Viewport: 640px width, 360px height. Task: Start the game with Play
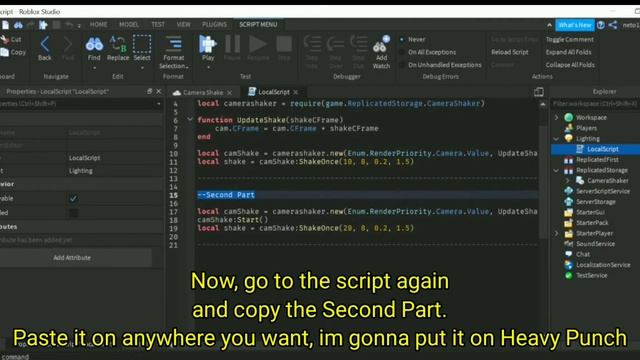click(x=208, y=44)
